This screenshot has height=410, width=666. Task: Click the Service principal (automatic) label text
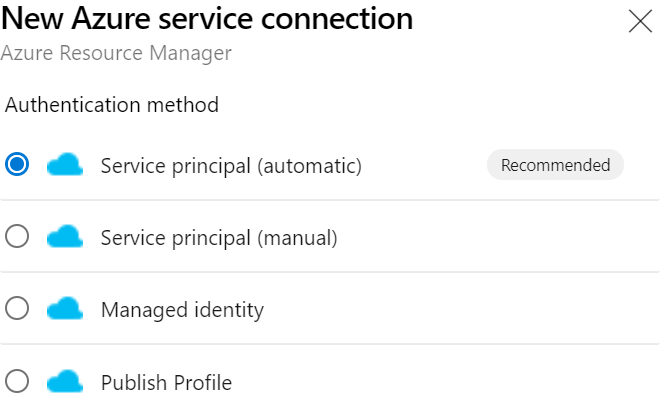[x=231, y=165]
